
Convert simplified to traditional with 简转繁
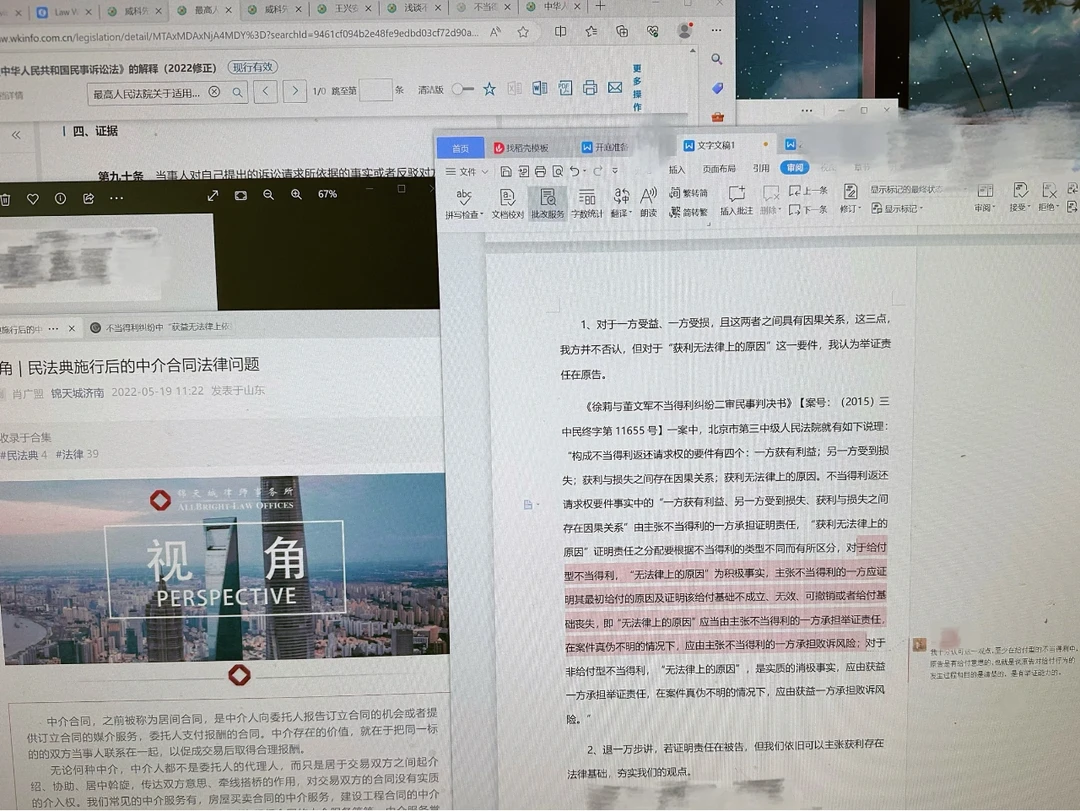tap(688, 212)
